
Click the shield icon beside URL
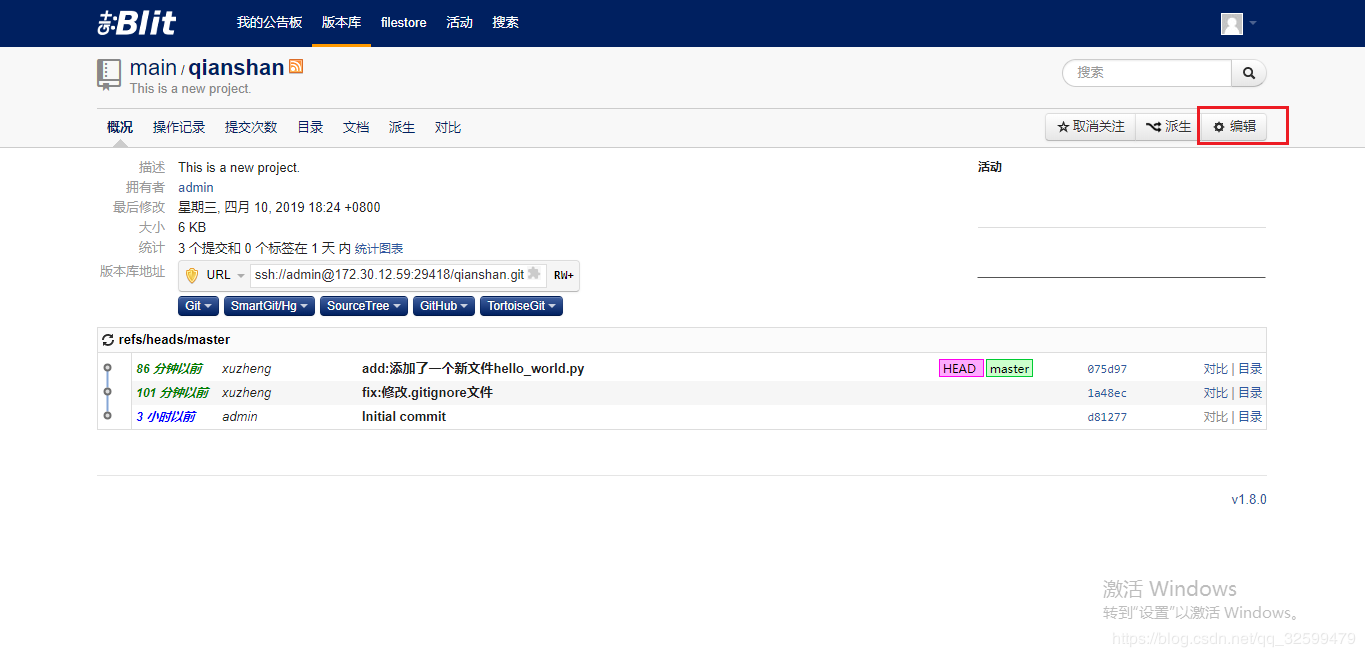[x=192, y=275]
